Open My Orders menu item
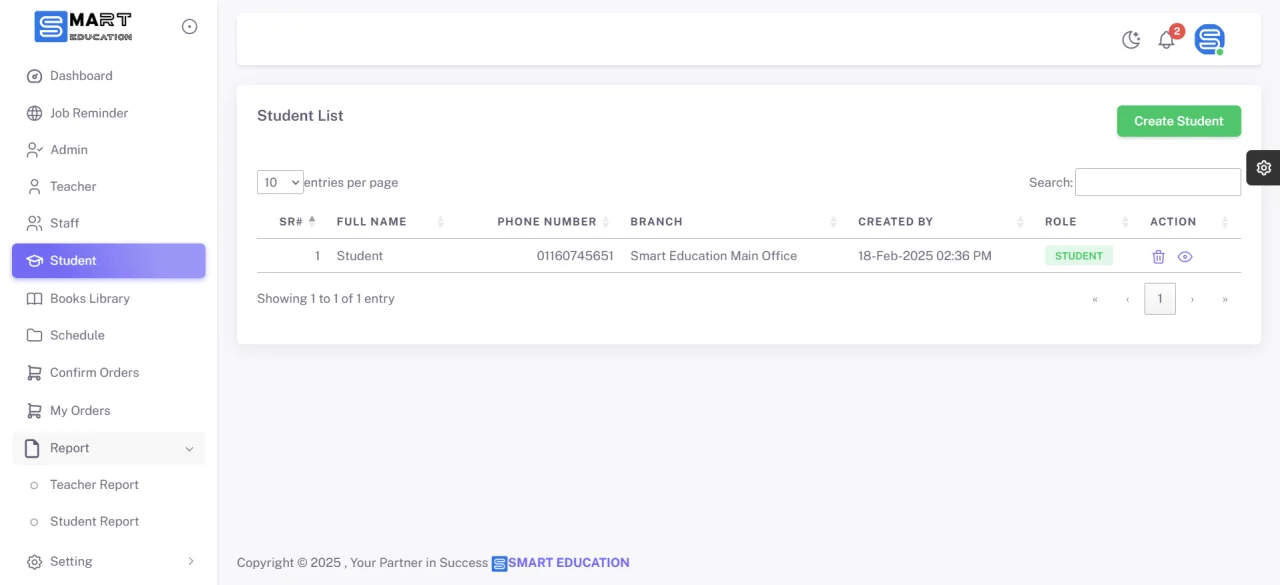The image size is (1280, 585). pyautogui.click(x=108, y=411)
